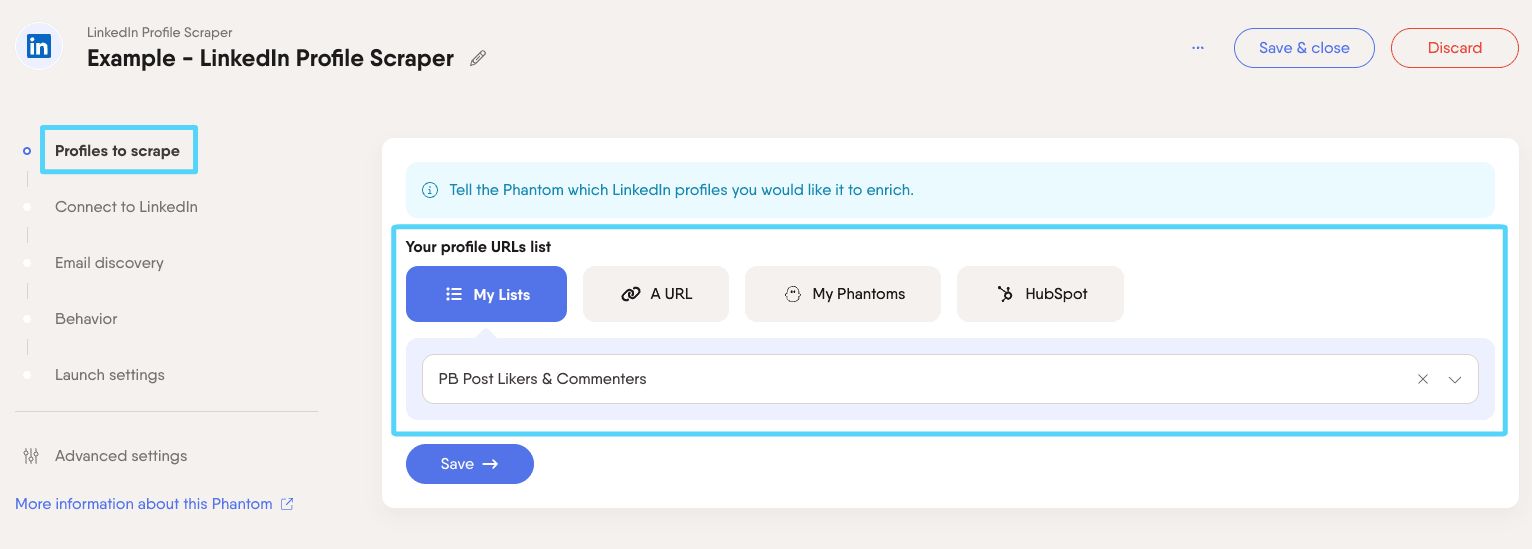1532x549 pixels.
Task: Open the Email discovery step
Action: pos(109,263)
